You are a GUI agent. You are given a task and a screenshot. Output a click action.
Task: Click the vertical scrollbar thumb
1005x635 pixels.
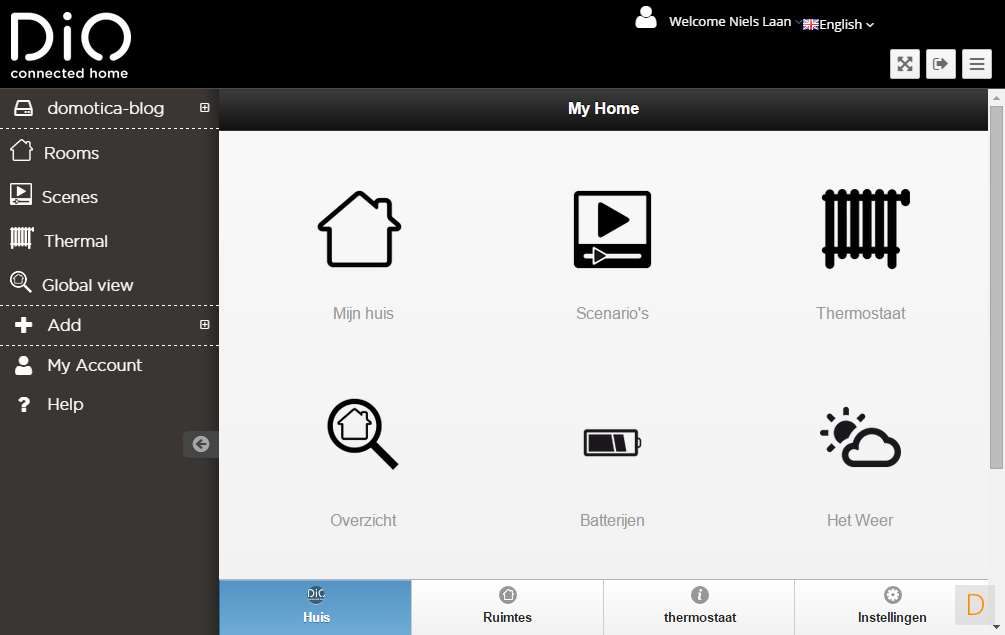click(996, 287)
